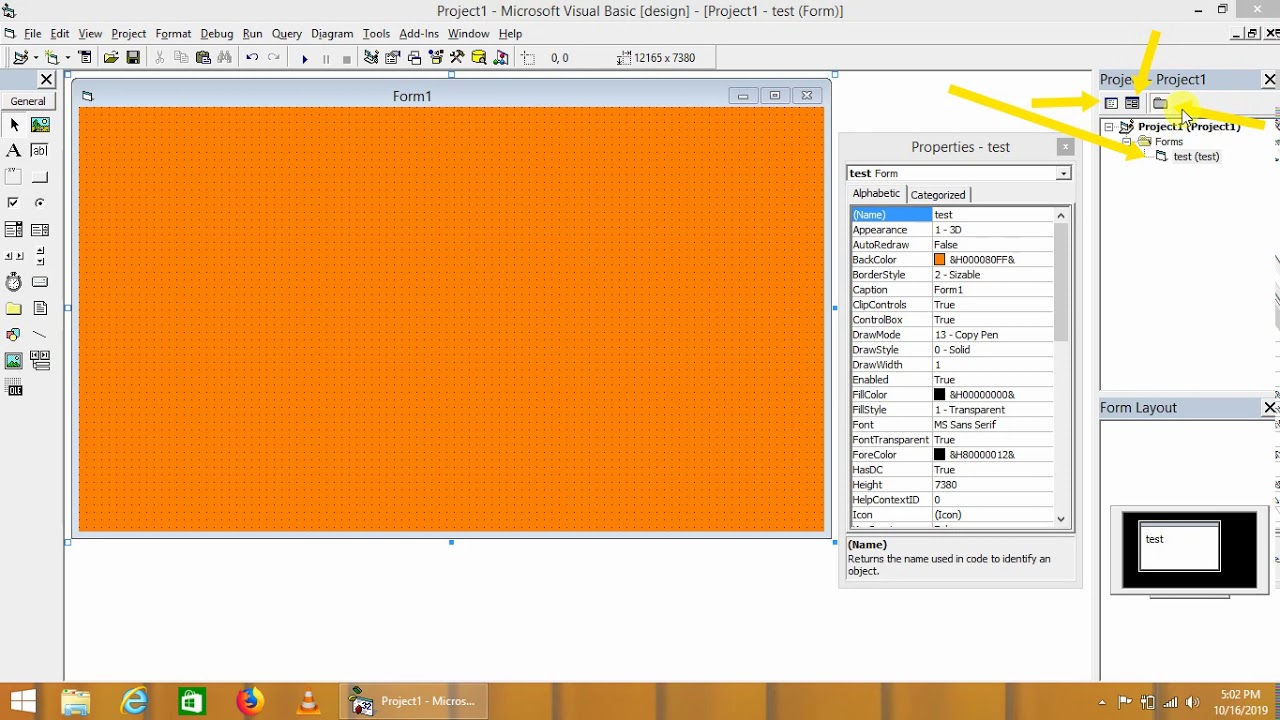Click View Code in Project Explorer
This screenshot has width=1280, height=720.
point(1111,103)
